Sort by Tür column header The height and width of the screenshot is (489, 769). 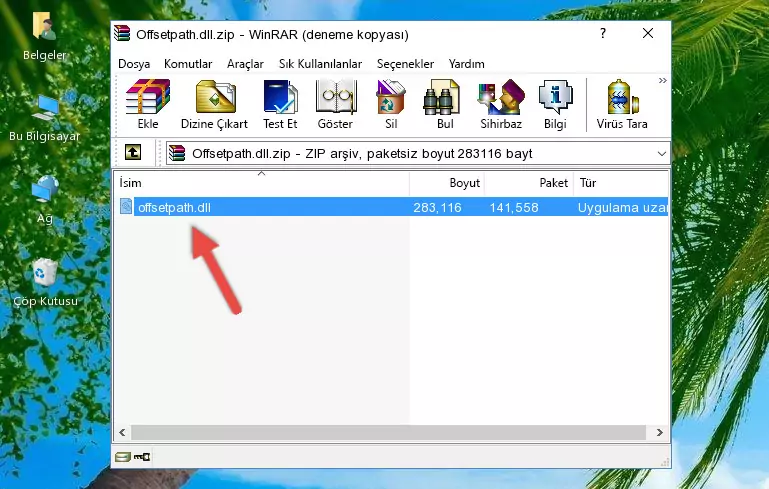(x=621, y=182)
